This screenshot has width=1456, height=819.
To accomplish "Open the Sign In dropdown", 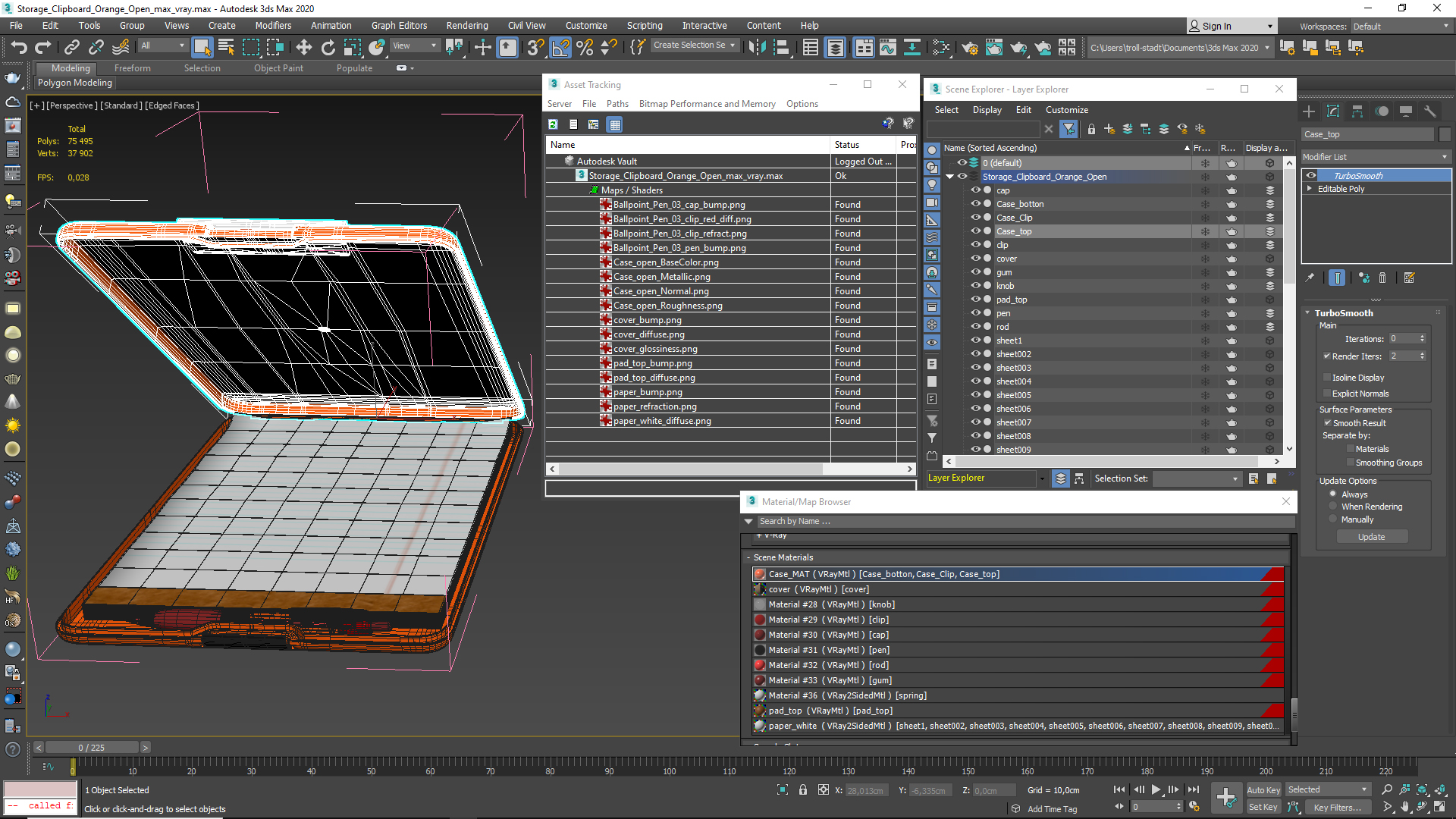I will coord(1231,26).
